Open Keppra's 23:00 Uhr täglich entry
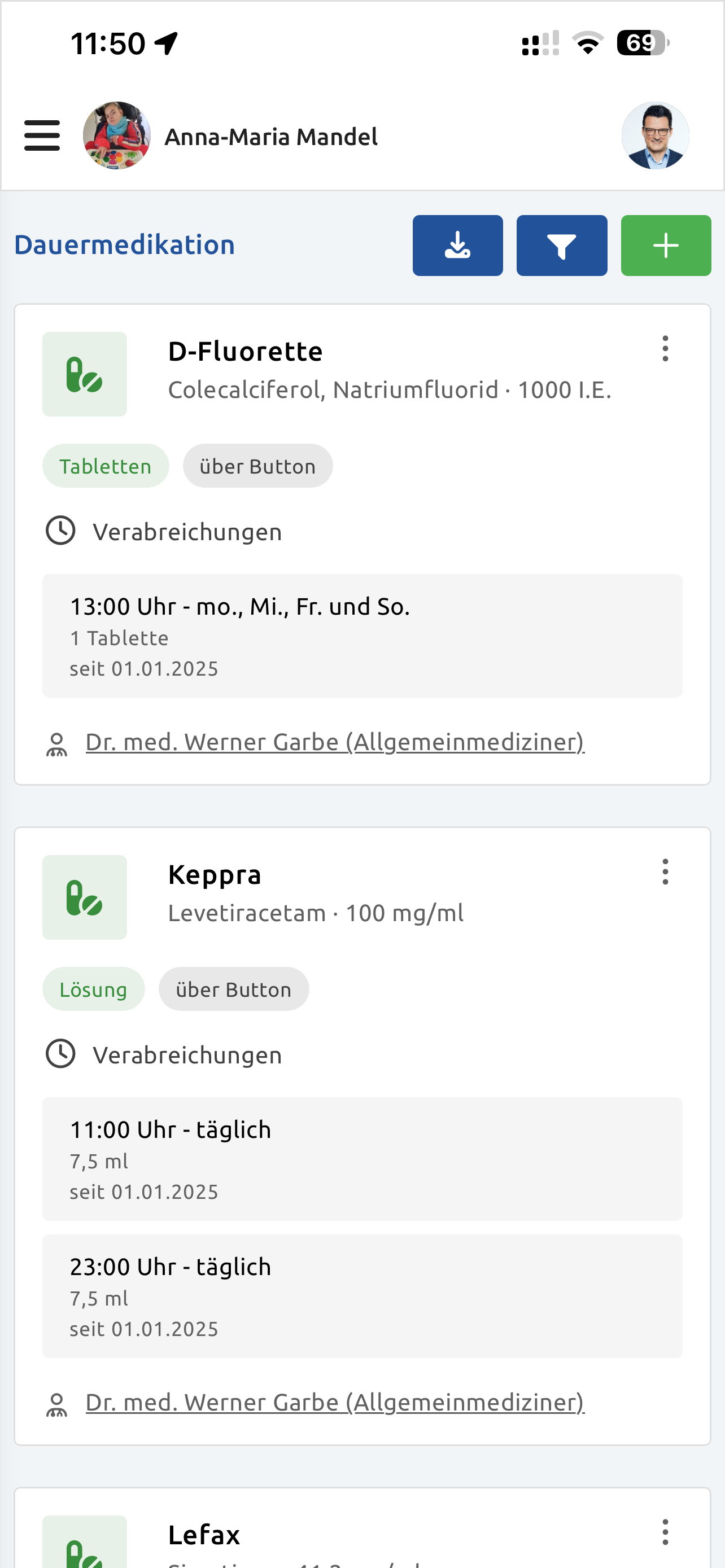725x1568 pixels. coord(362,1296)
